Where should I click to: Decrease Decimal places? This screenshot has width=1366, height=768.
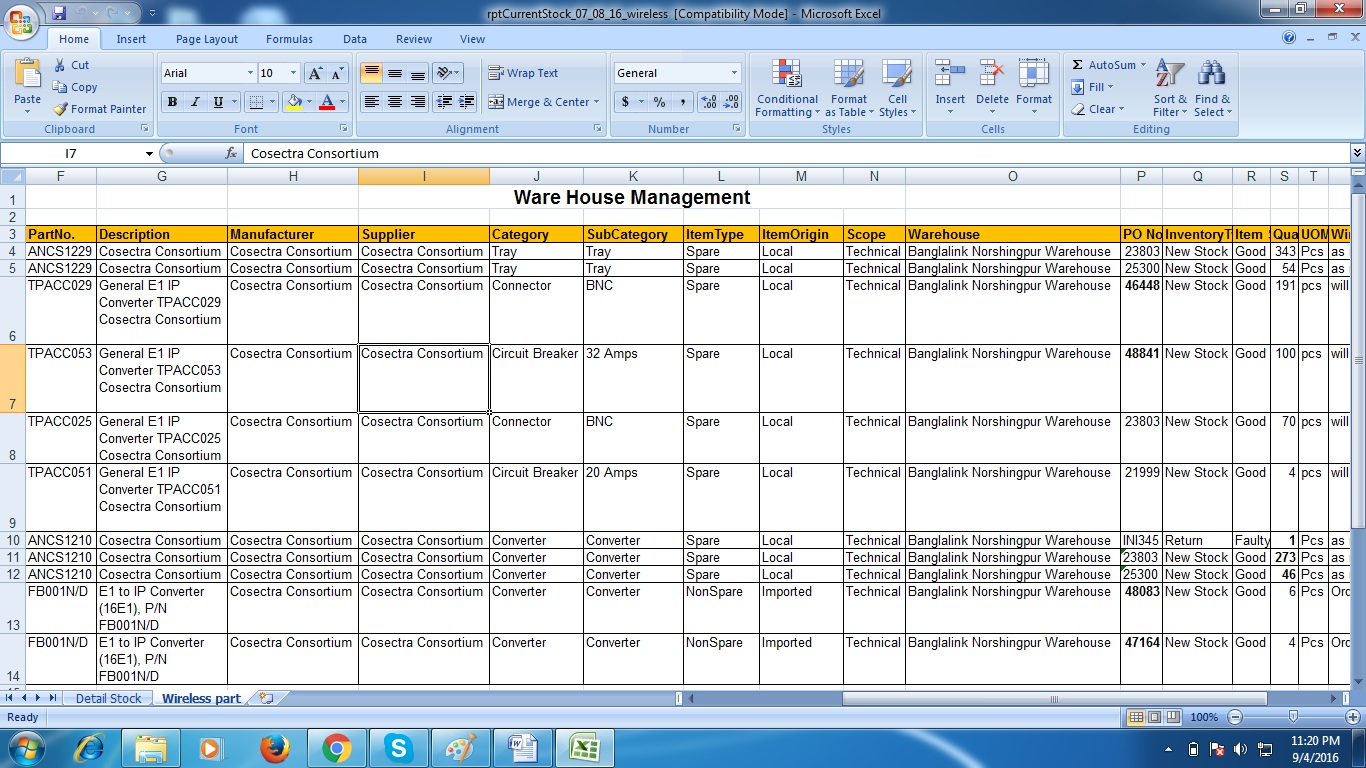(x=731, y=102)
